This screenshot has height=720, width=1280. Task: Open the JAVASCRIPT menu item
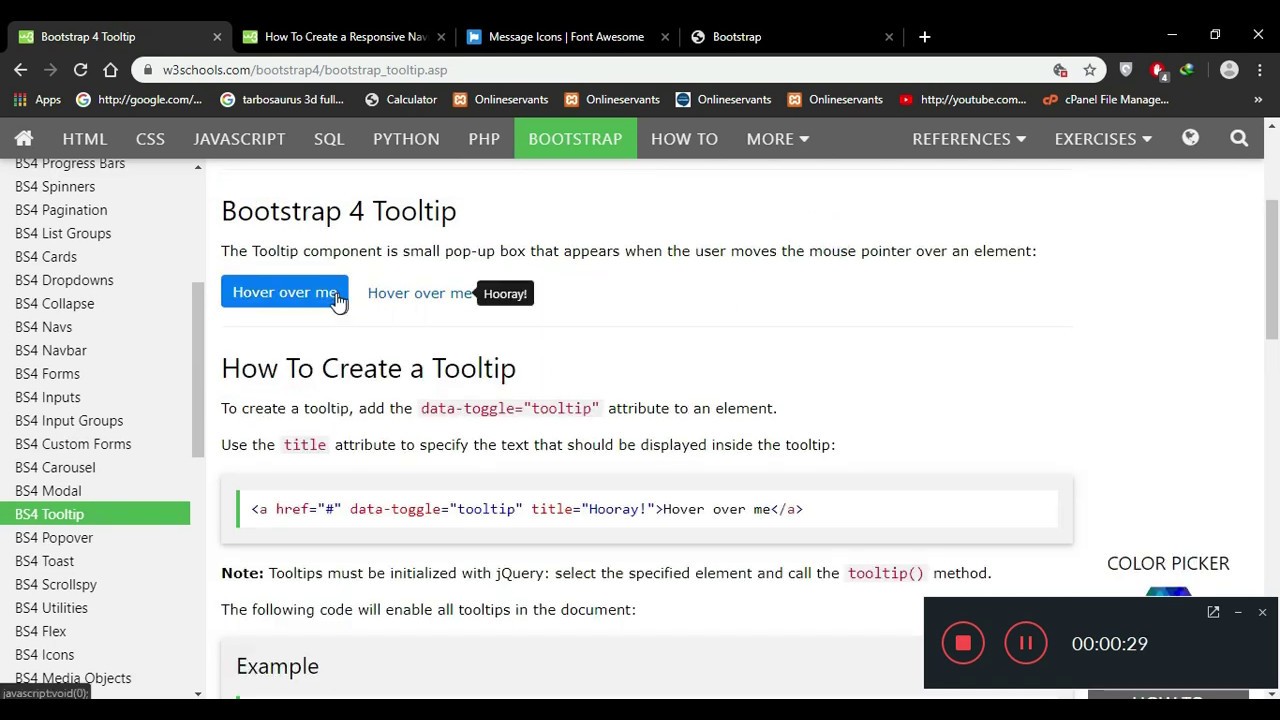coord(239,139)
